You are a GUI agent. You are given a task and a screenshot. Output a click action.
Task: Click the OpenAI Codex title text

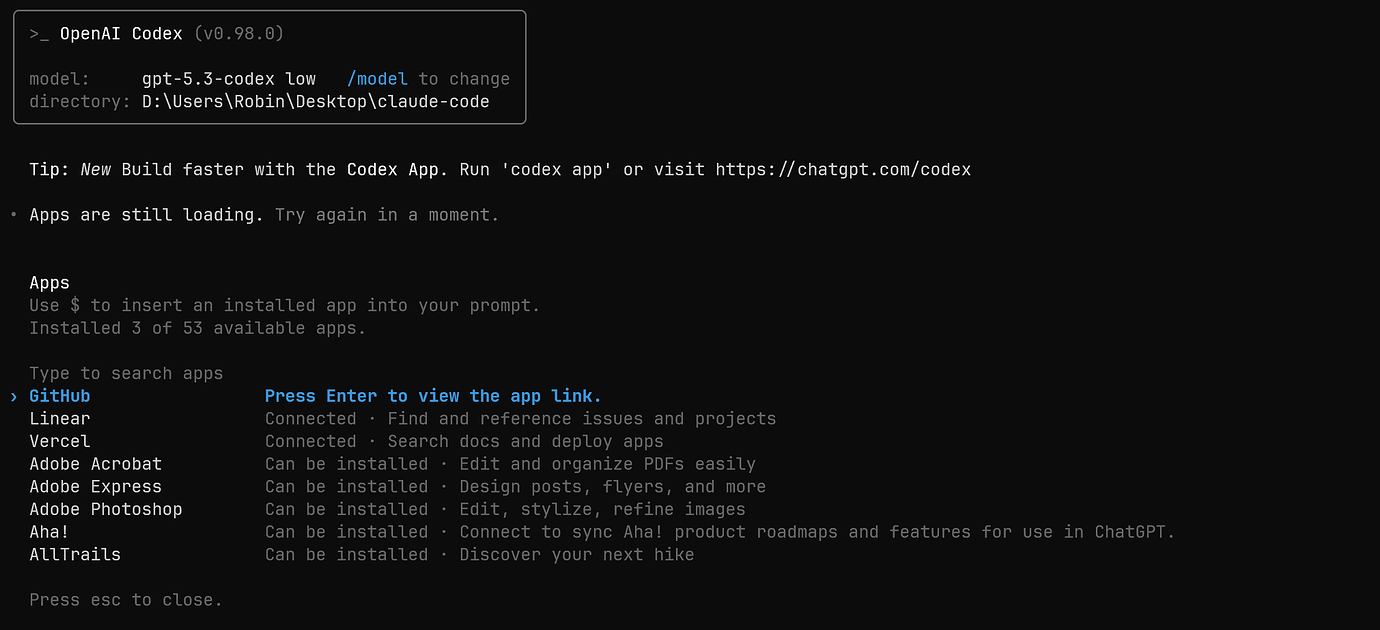[121, 34]
